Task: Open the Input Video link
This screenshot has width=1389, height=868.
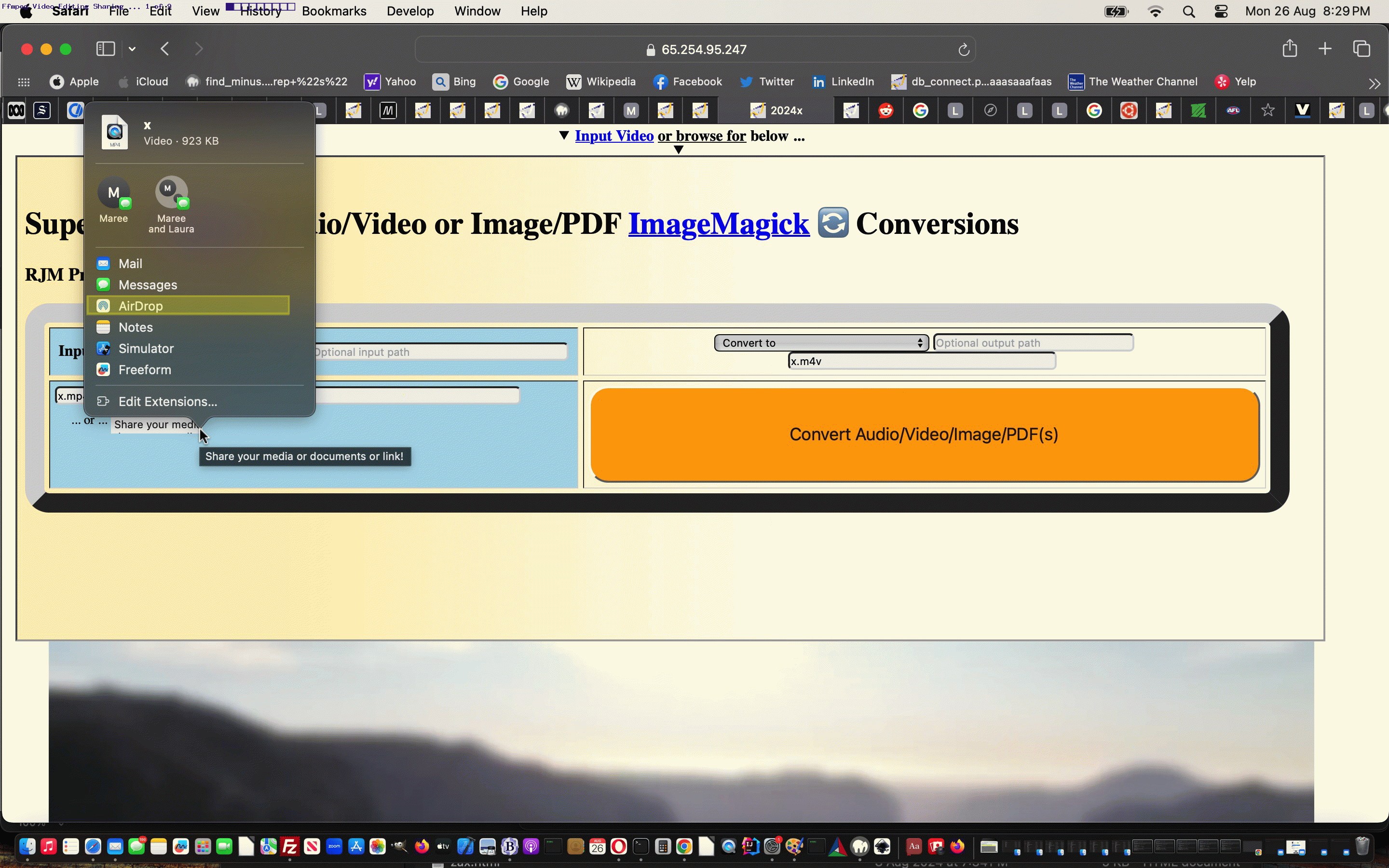Action: coord(614,136)
